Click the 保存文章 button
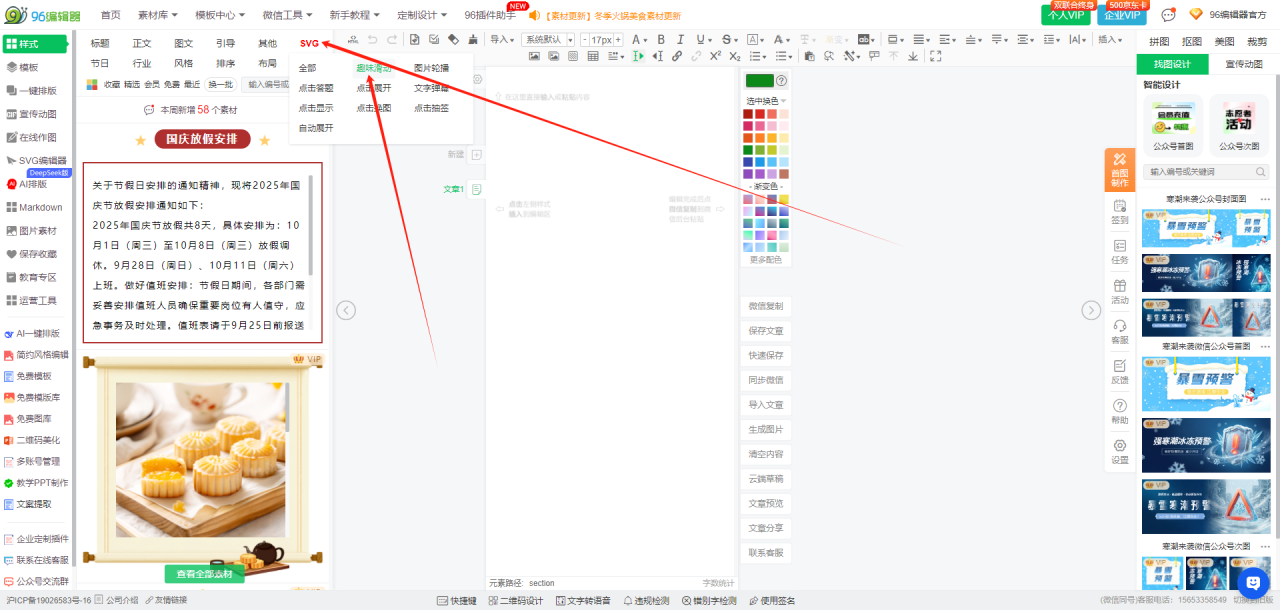 pos(766,331)
